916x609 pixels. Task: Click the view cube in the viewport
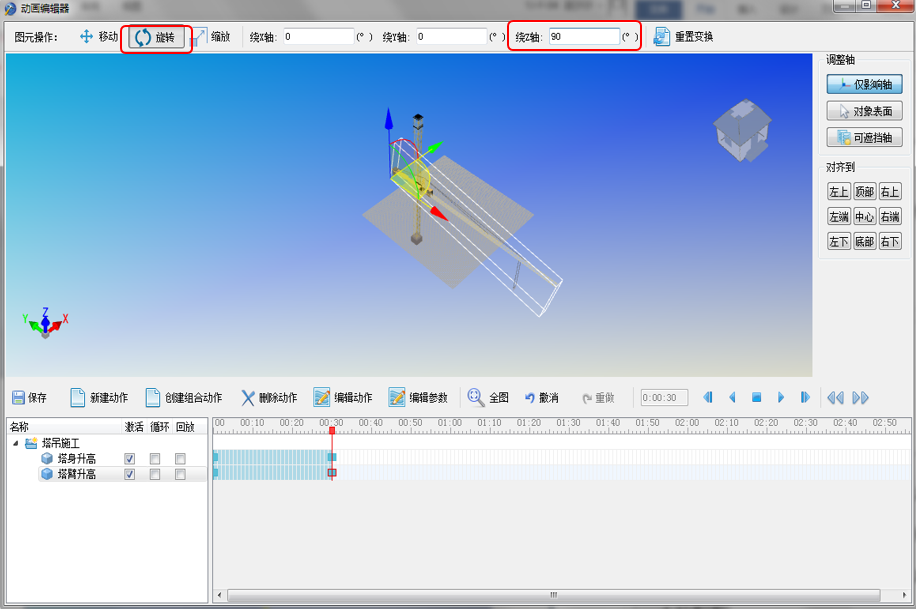[x=742, y=130]
